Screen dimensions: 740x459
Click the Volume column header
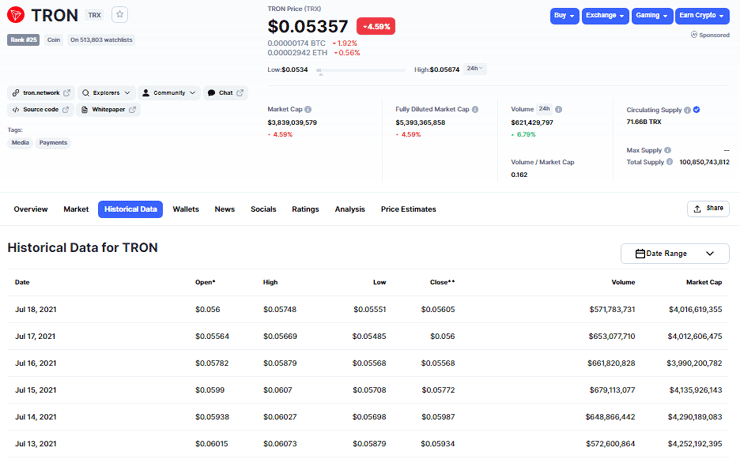[x=623, y=282]
